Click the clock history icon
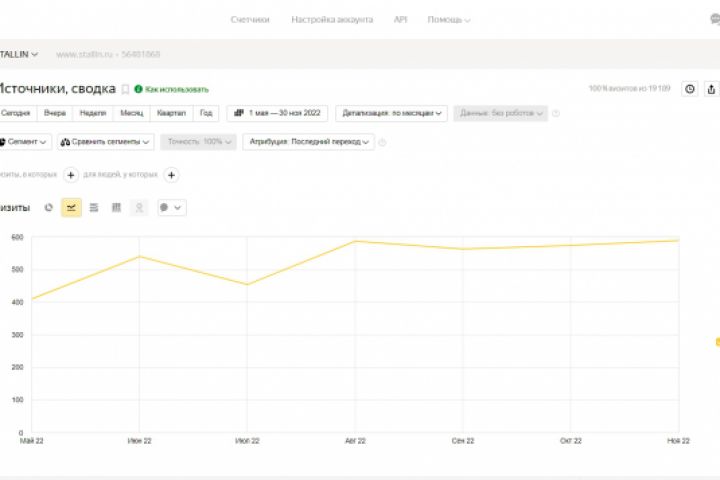This screenshot has width=720, height=480. point(689,89)
